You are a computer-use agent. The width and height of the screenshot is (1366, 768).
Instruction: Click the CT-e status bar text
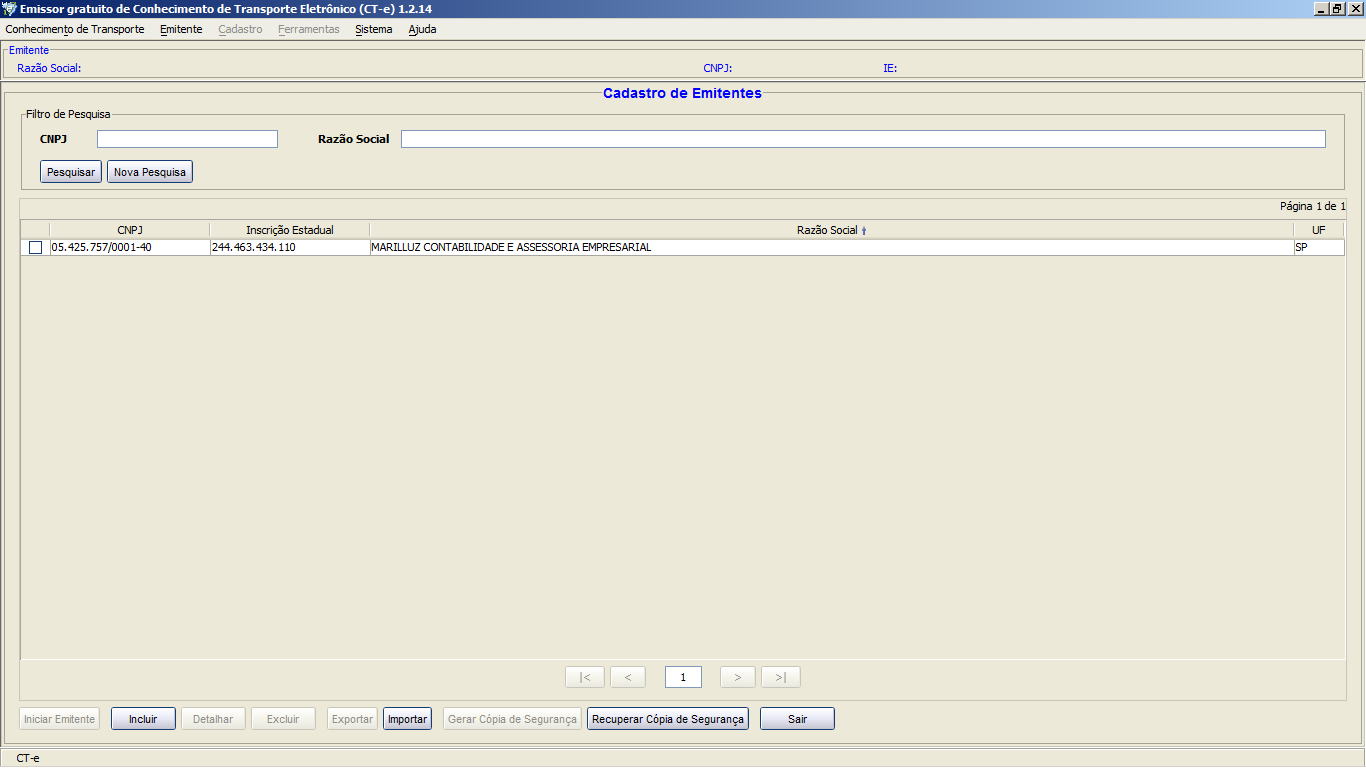pyautogui.click(x=28, y=758)
